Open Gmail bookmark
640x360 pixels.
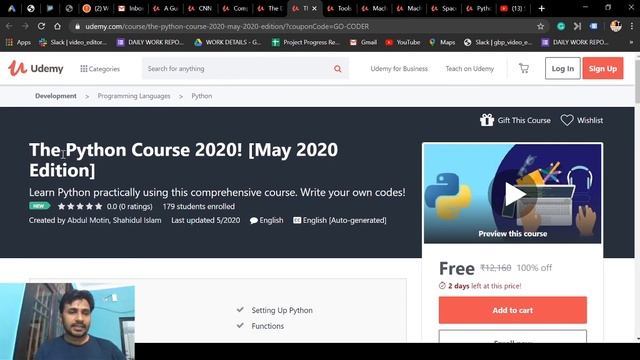pos(363,42)
